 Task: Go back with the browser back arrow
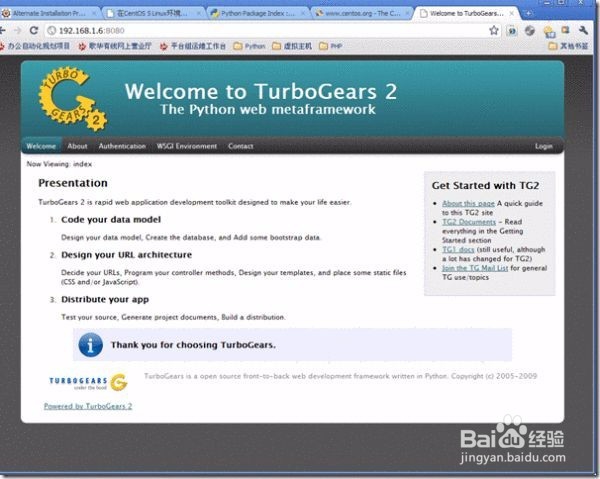[x=3, y=30]
